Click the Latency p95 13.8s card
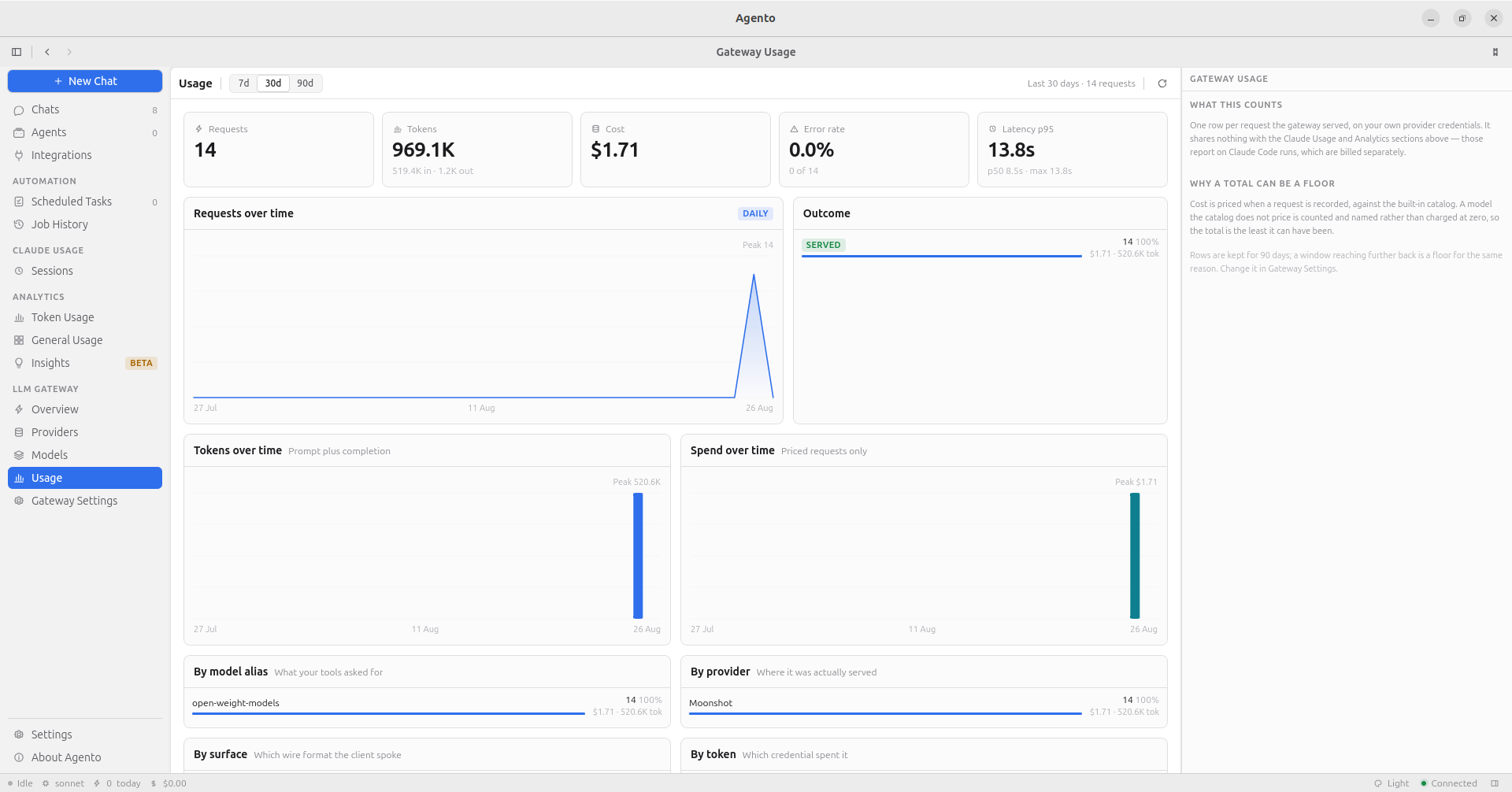 [x=1073, y=150]
